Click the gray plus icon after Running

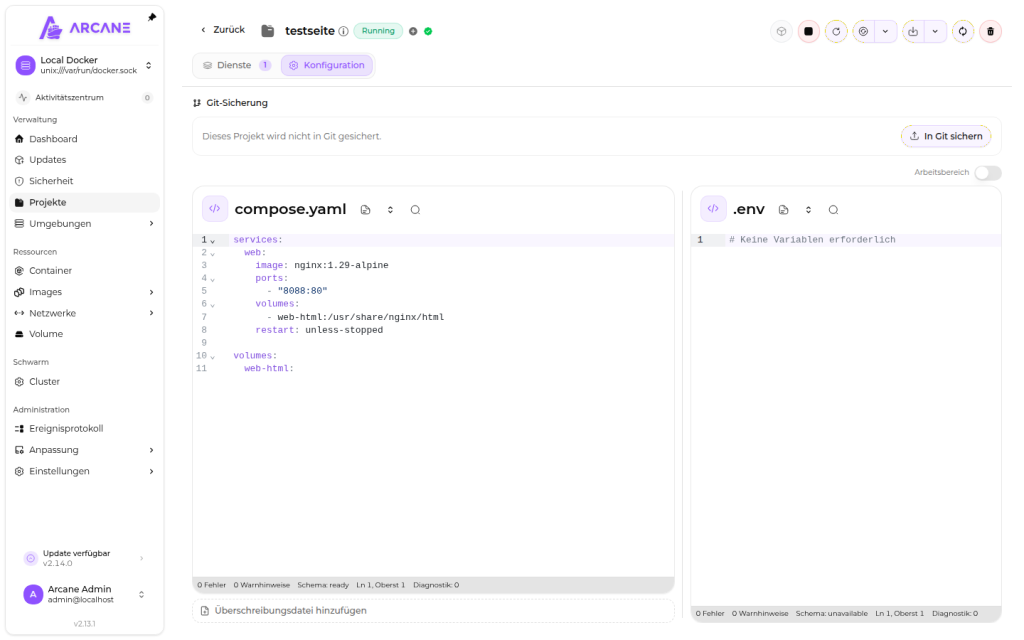[x=413, y=31]
